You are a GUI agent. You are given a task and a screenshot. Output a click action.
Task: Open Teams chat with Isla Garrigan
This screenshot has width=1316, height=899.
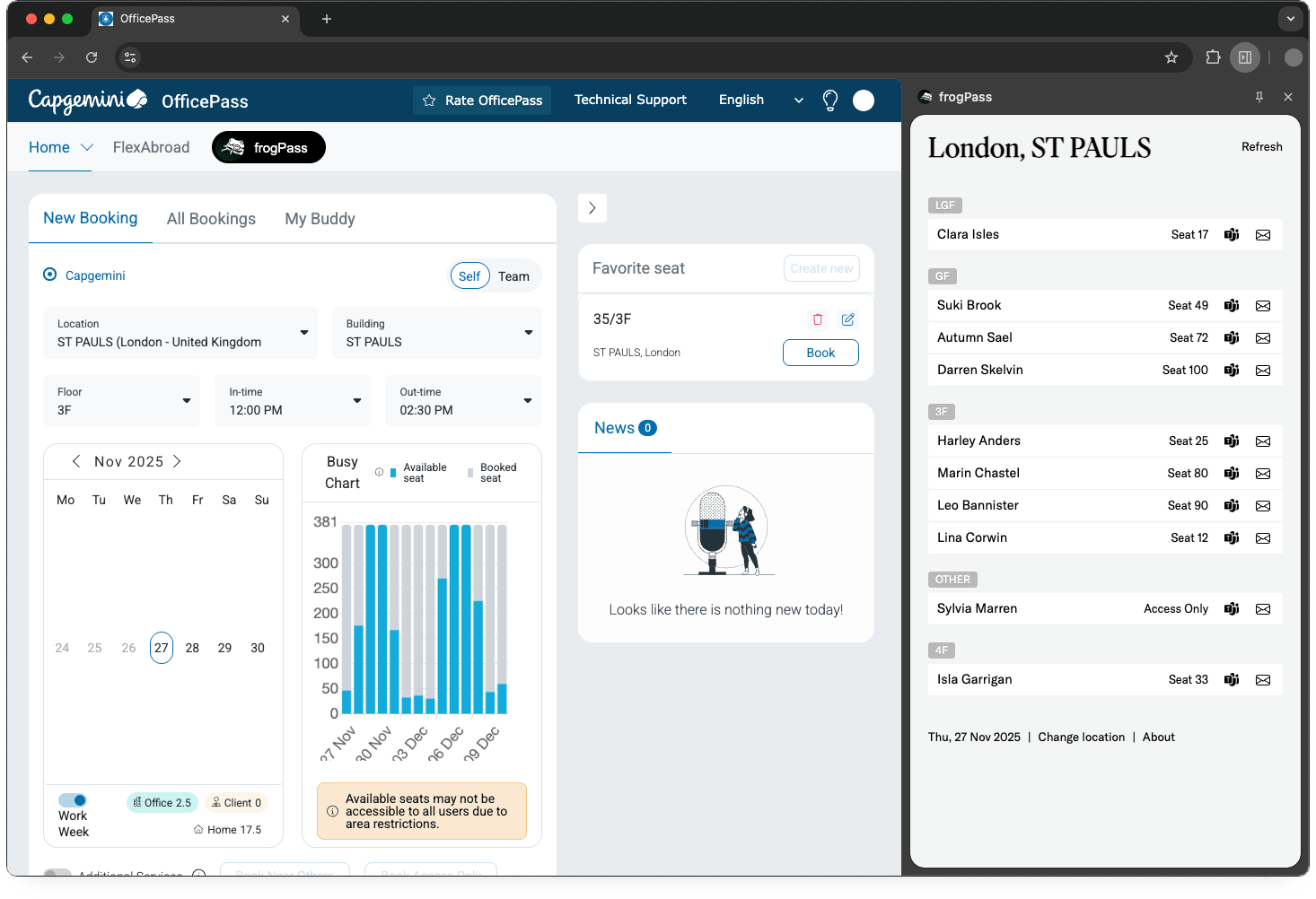(x=1232, y=680)
